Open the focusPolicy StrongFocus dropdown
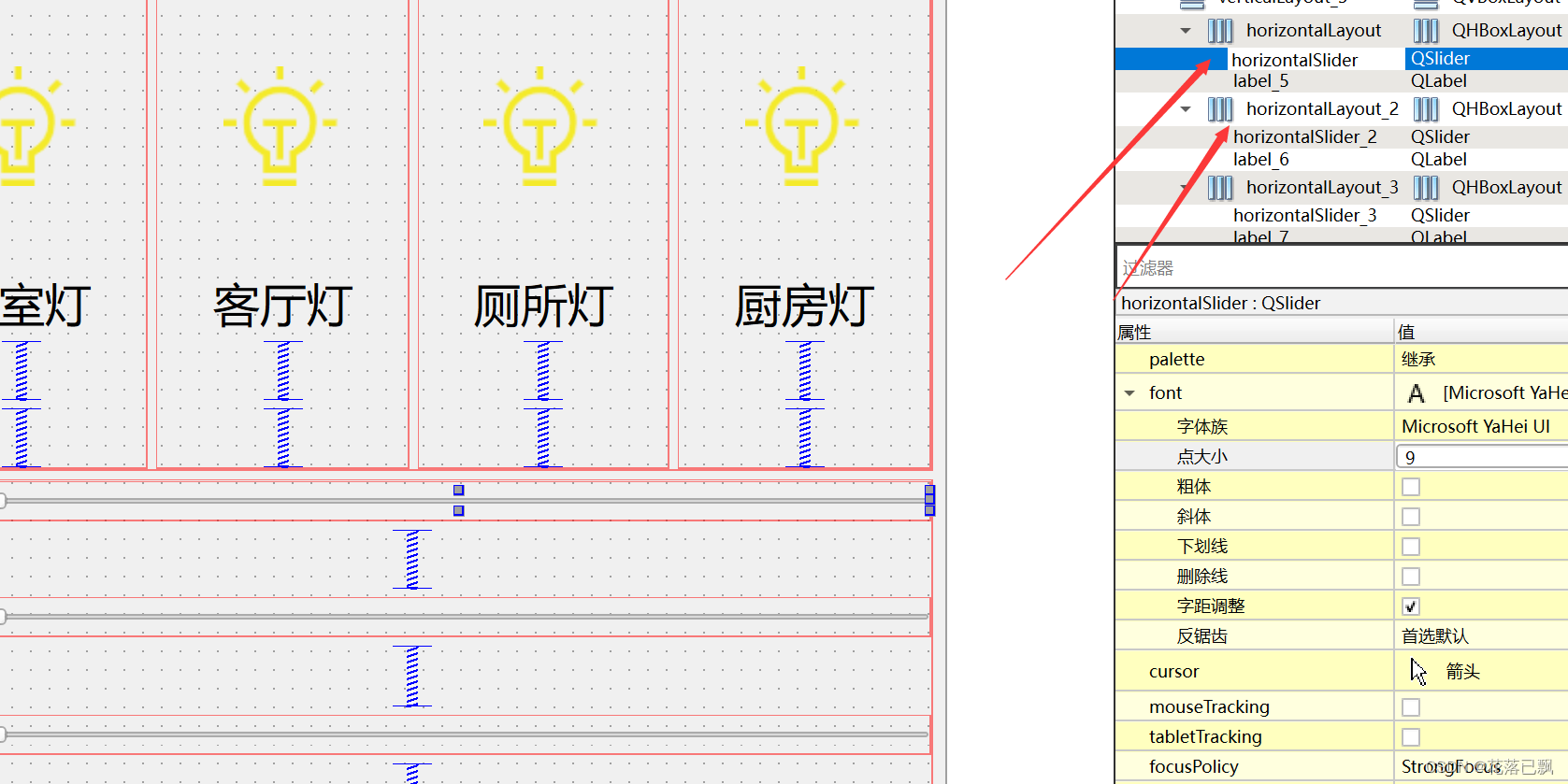Viewport: 1568px width, 784px height. pos(1482,767)
